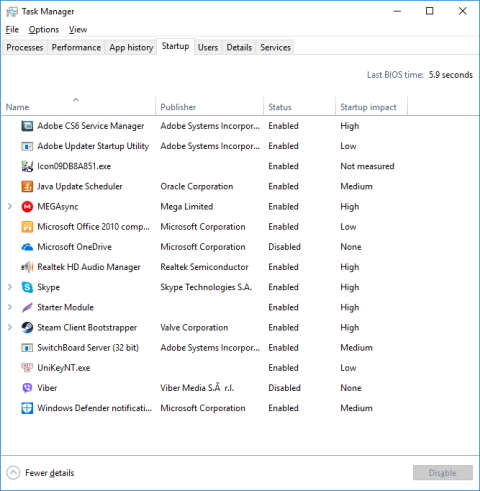Click the Not measured impact cell
Image resolution: width=480 pixels, height=491 pixels.
click(367, 166)
